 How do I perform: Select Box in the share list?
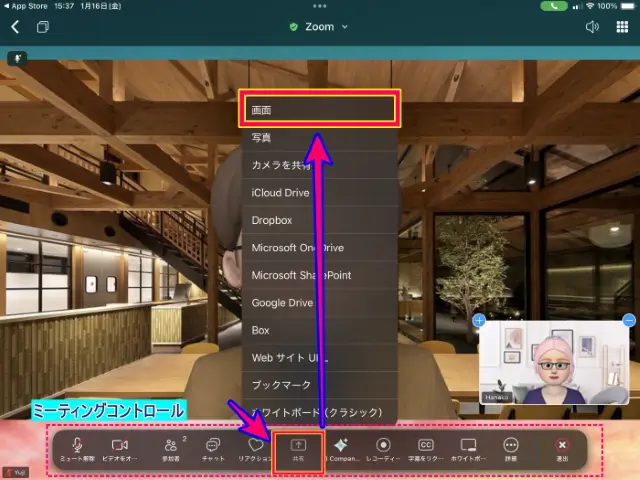(x=320, y=330)
